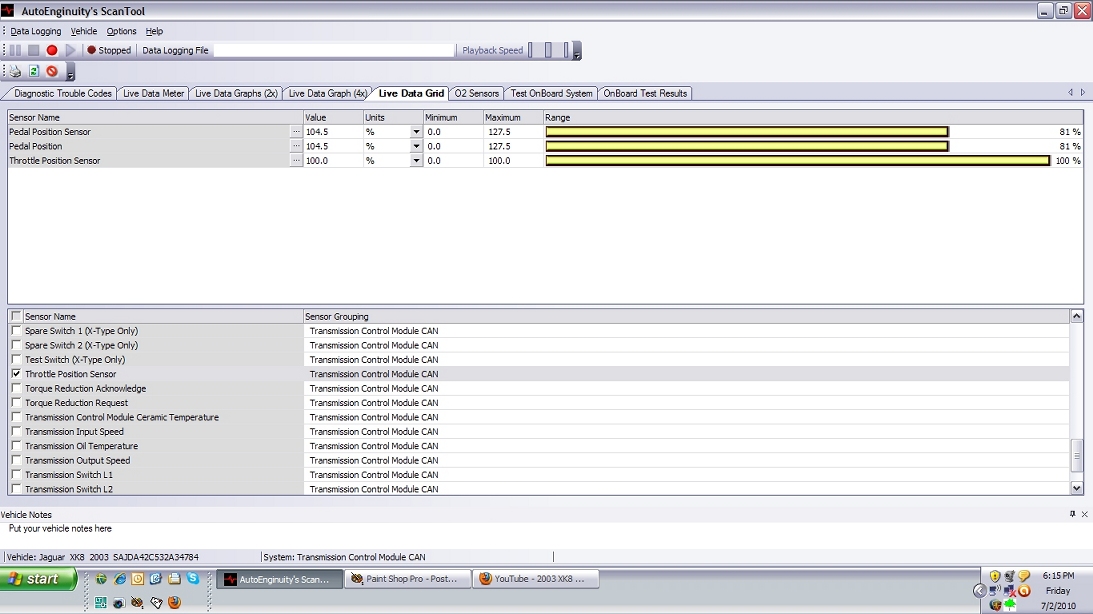Click the yellow speech bubble tray icon
This screenshot has width=1093, height=614.
(1024, 576)
